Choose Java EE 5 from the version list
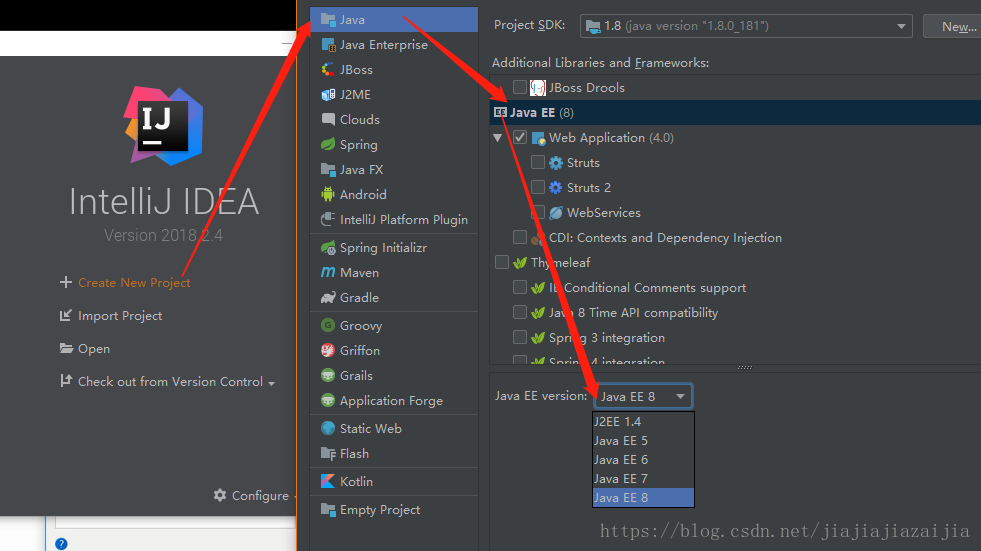The width and height of the screenshot is (981, 551). (x=643, y=440)
